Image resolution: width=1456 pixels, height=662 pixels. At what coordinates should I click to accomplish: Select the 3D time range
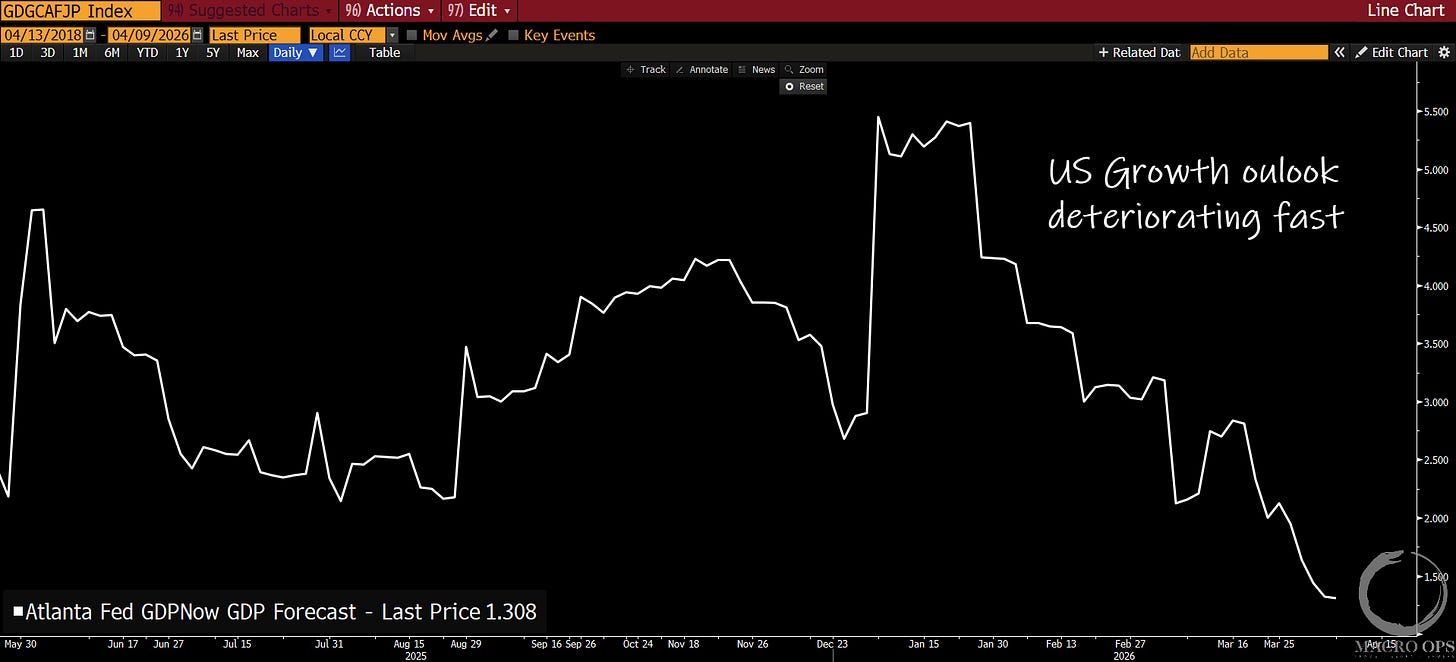(48, 52)
